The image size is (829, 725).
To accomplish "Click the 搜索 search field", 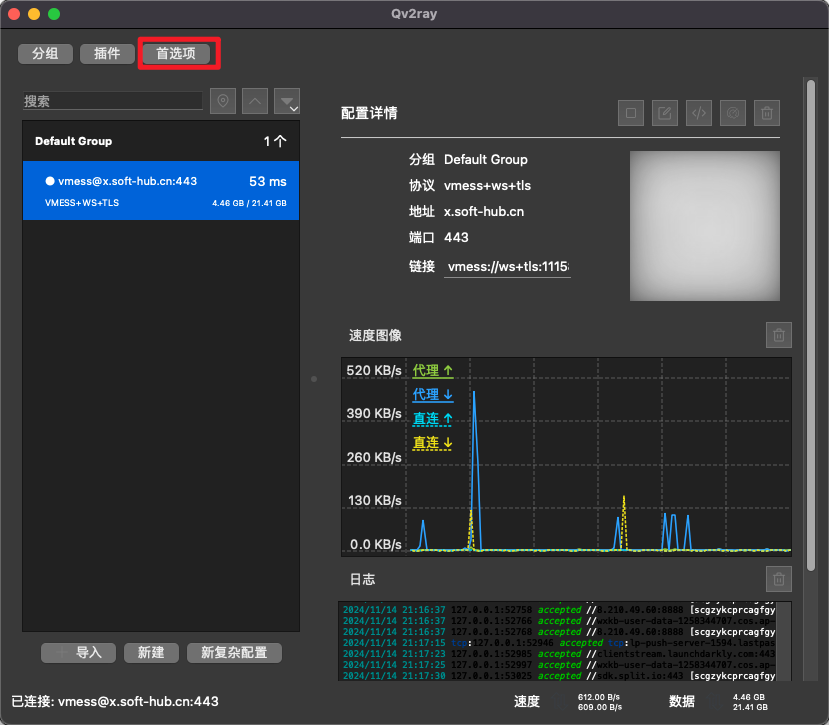I will pos(113,101).
